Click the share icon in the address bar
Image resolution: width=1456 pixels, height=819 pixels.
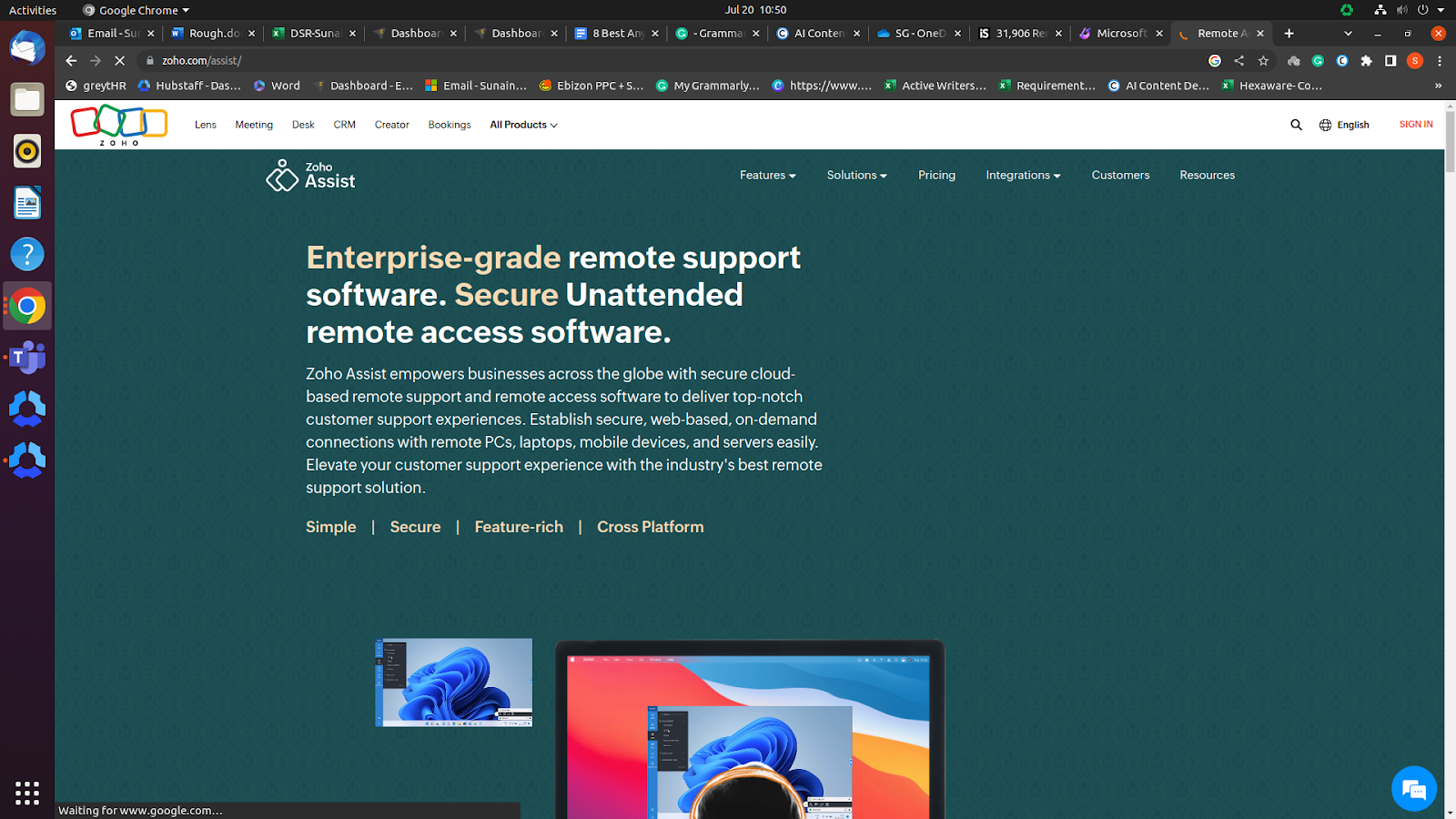(x=1239, y=61)
